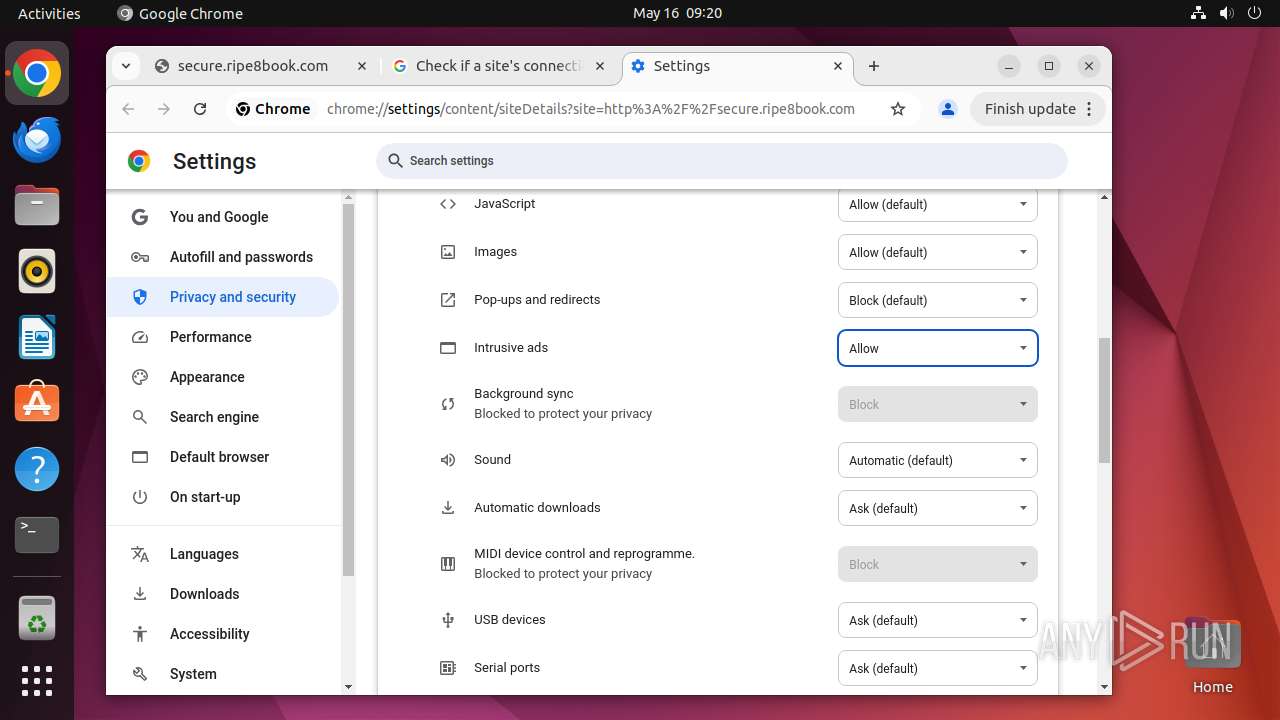Click the MIDI piano keys icon
Viewport: 1280px width, 720px height.
(x=448, y=564)
